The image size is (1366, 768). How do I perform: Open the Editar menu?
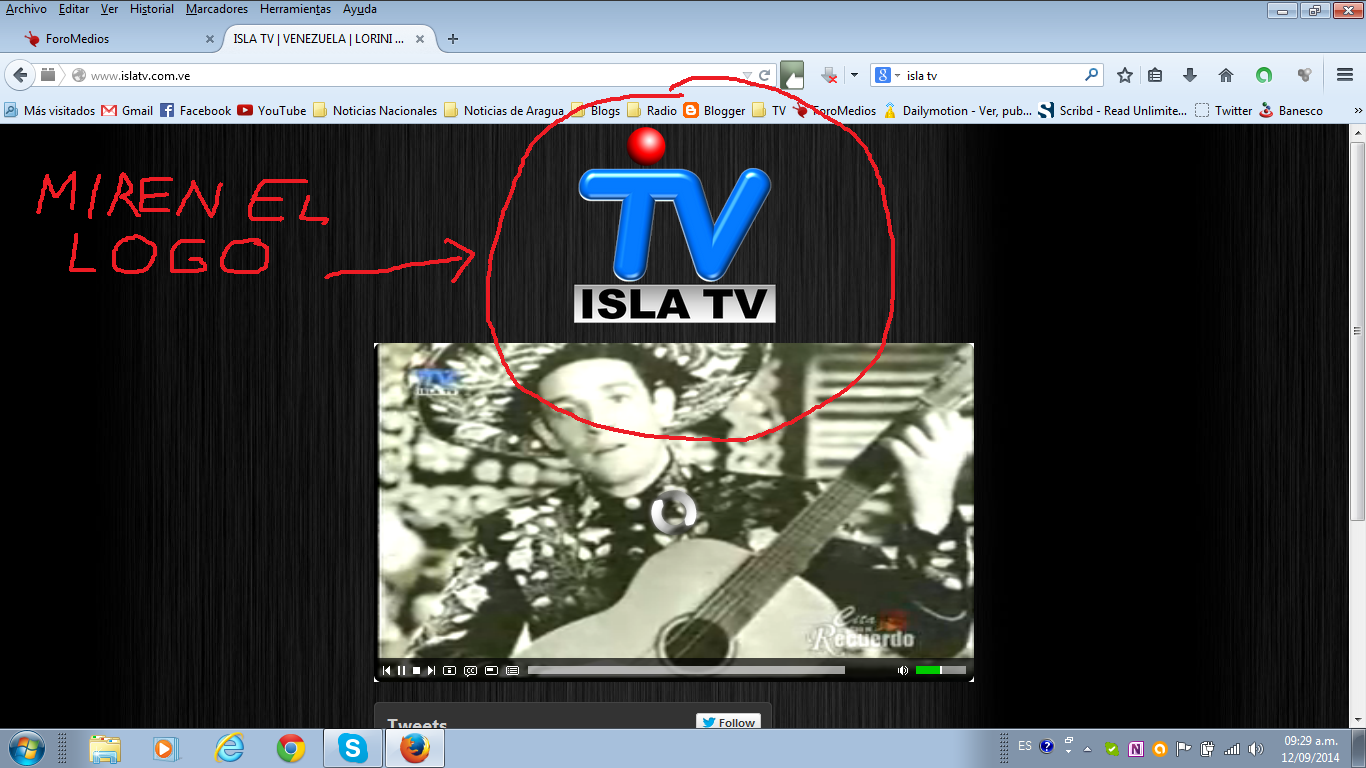pos(74,9)
